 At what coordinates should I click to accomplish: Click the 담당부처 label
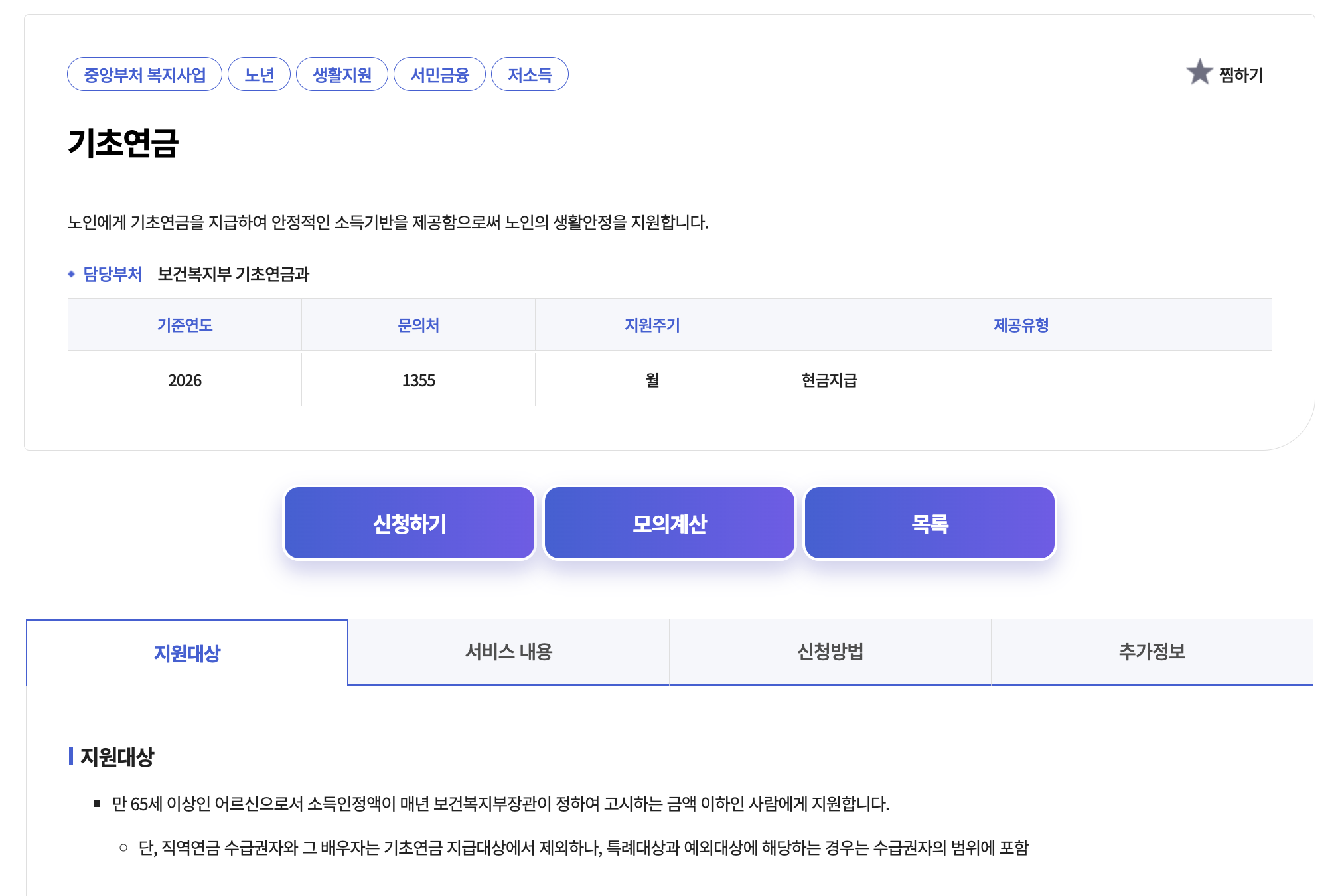(113, 274)
